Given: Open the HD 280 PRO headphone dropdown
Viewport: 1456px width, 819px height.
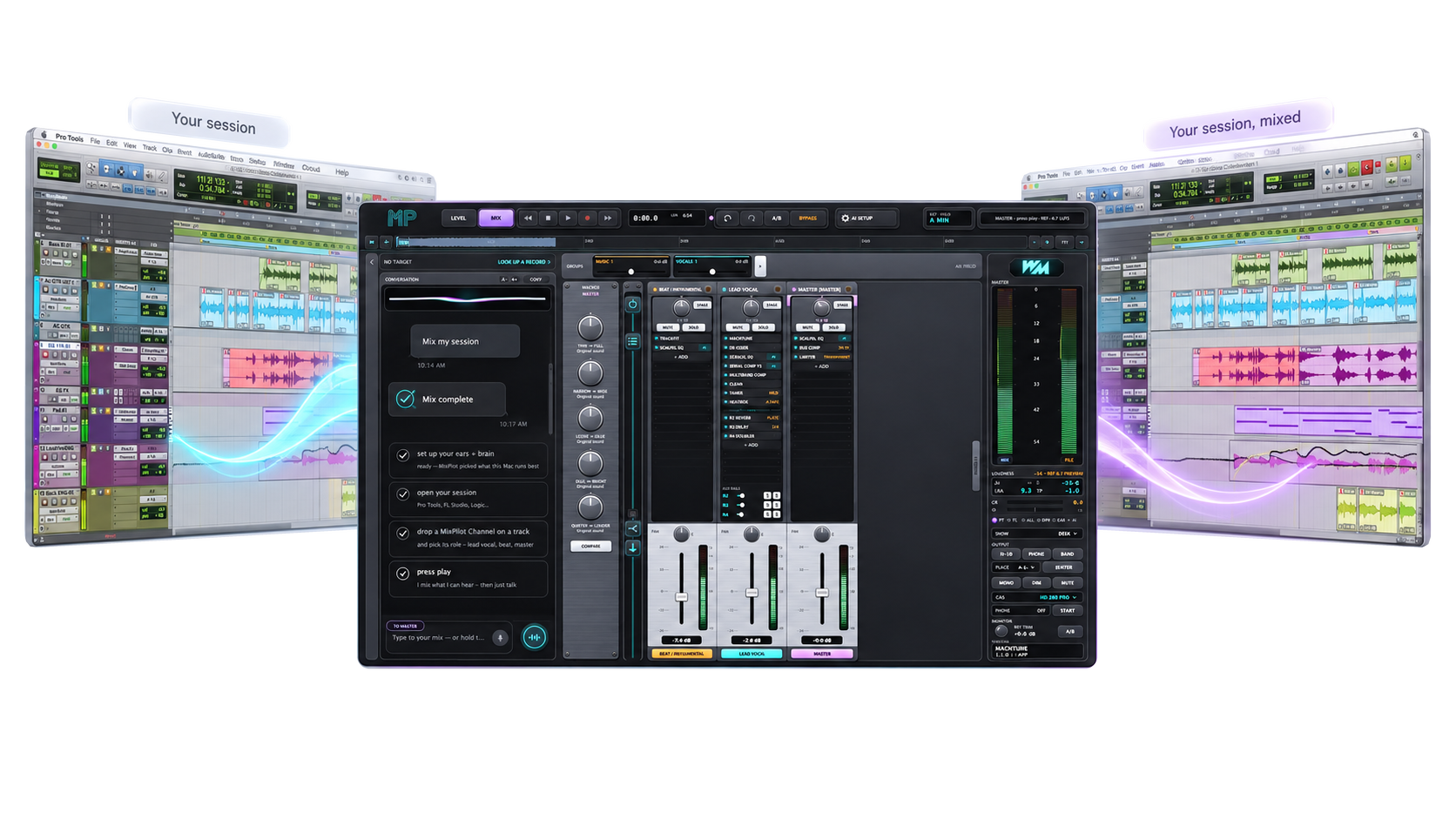Looking at the screenshot, I should 1036,597.
